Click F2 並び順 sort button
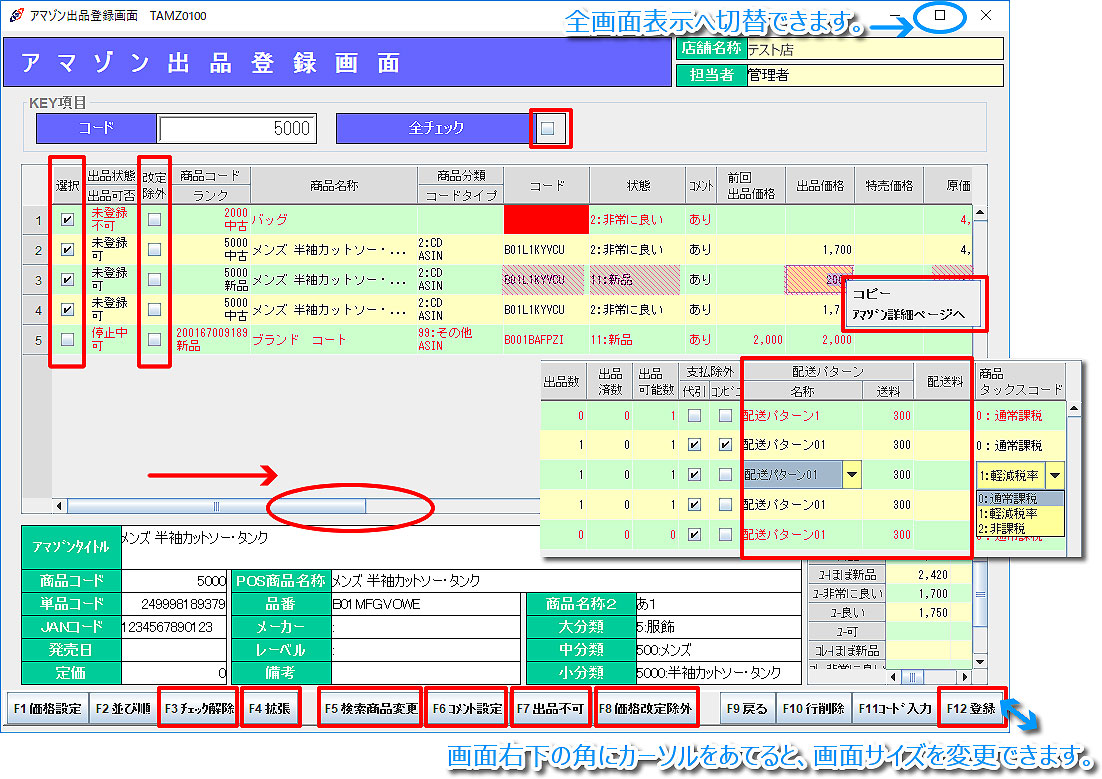Image resolution: width=1102 pixels, height=779 pixels. (123, 709)
